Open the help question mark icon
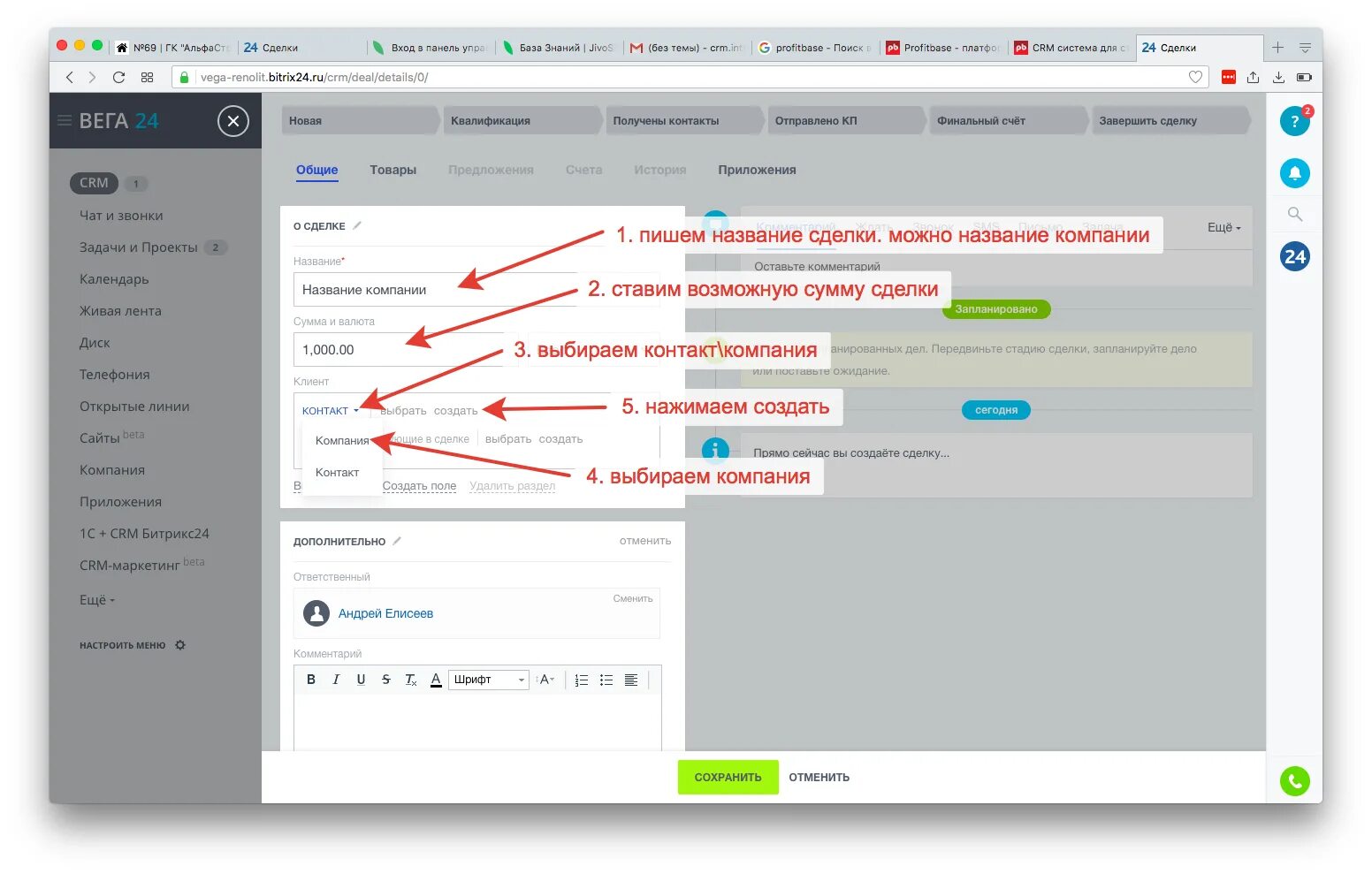Image resolution: width=1372 pixels, height=874 pixels. (x=1294, y=122)
